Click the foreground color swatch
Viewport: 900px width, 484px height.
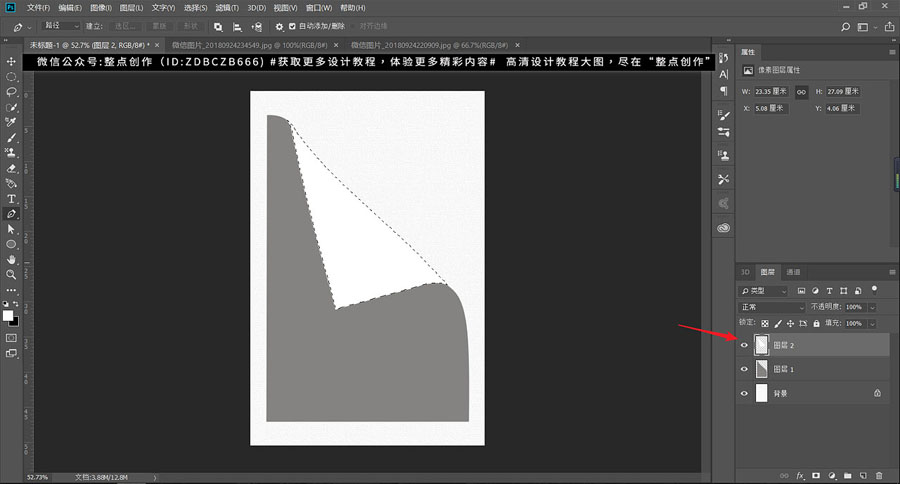coord(8,315)
